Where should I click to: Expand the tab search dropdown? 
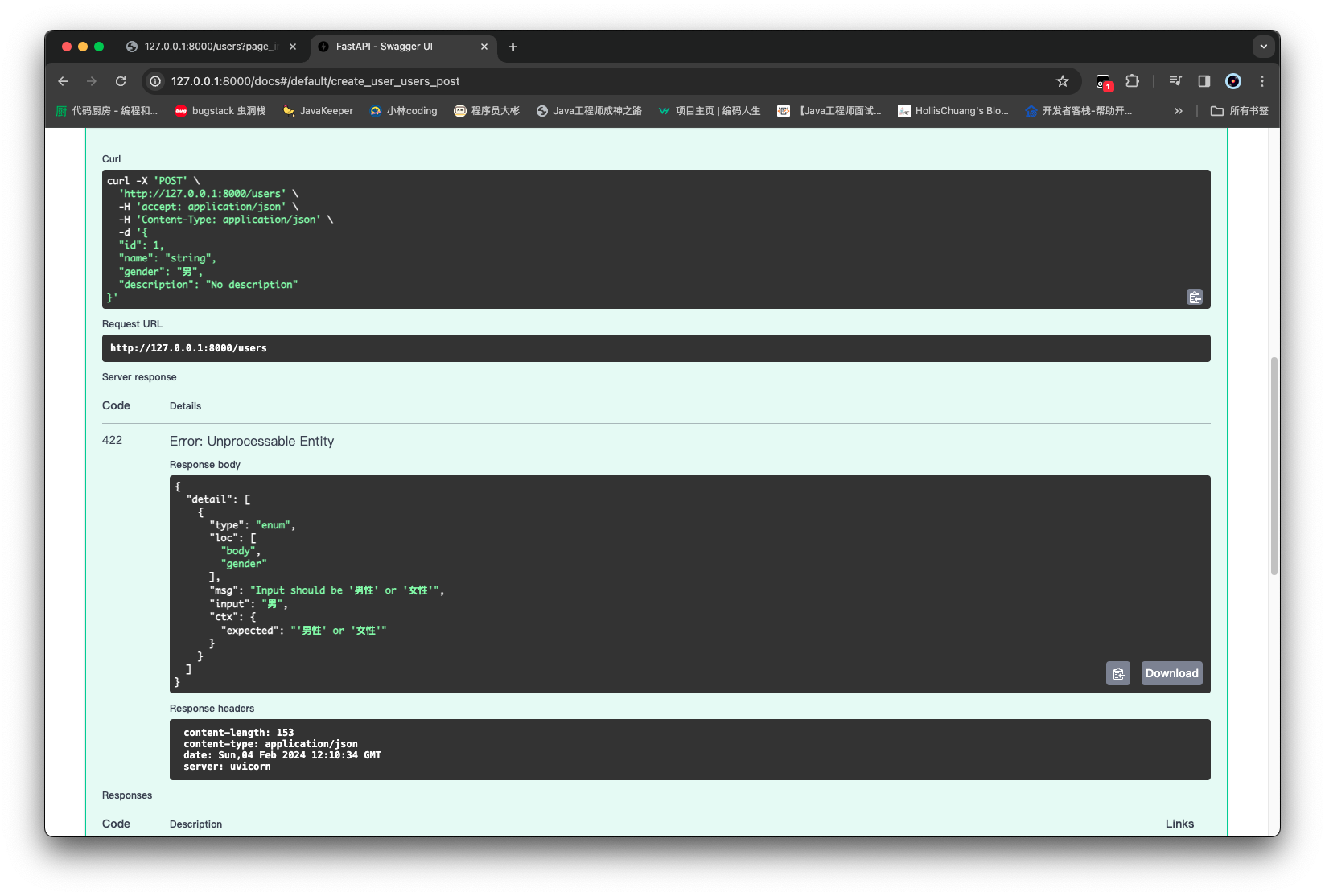tap(1263, 47)
